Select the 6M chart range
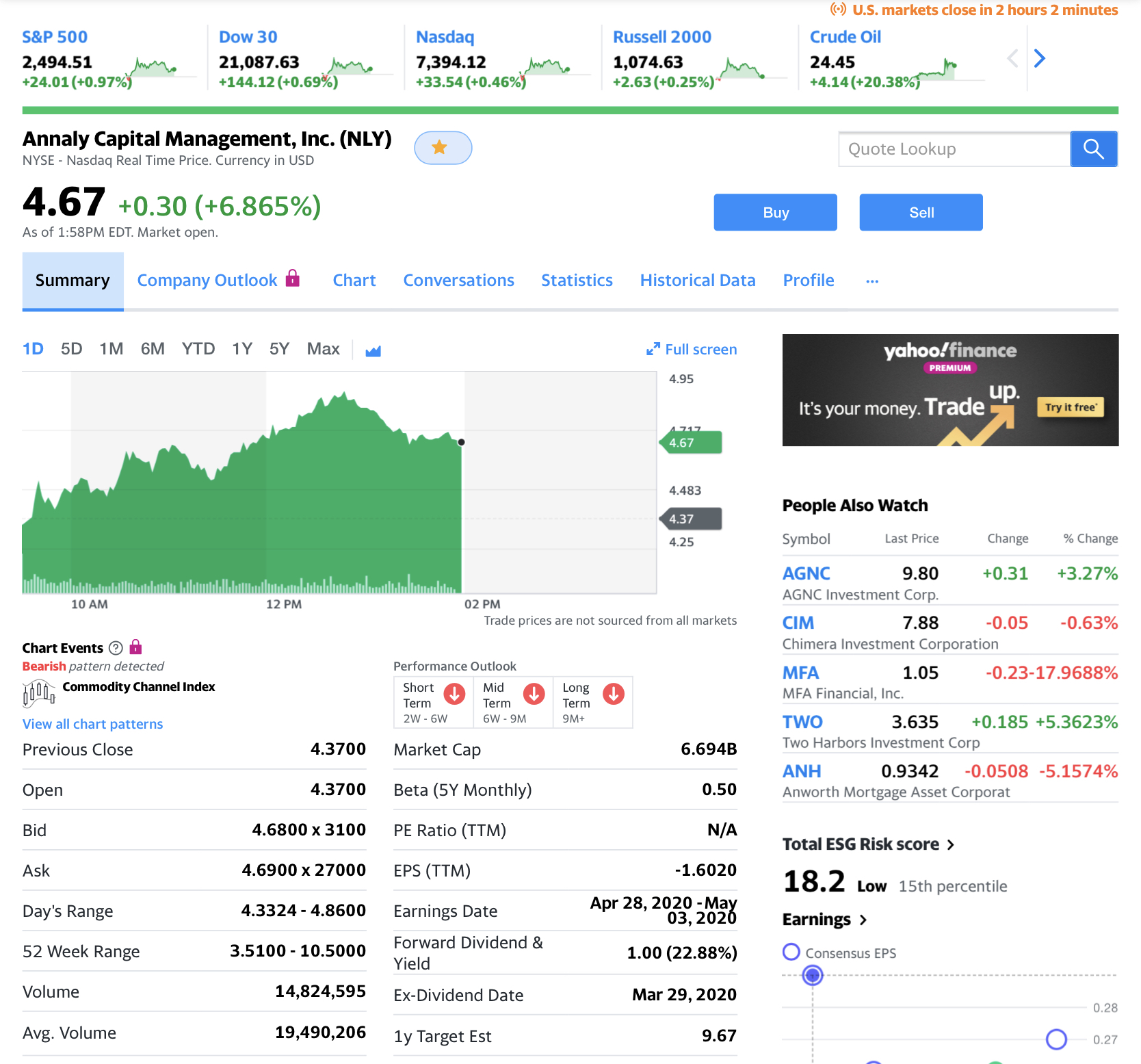 coord(153,350)
